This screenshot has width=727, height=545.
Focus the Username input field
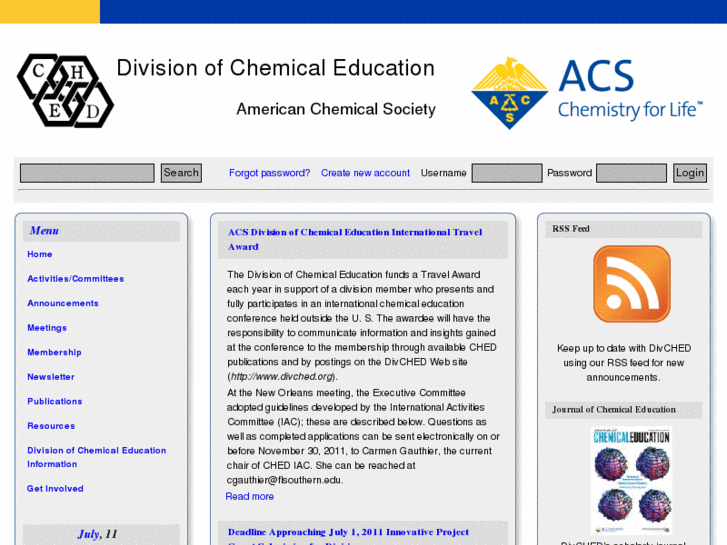(x=506, y=173)
